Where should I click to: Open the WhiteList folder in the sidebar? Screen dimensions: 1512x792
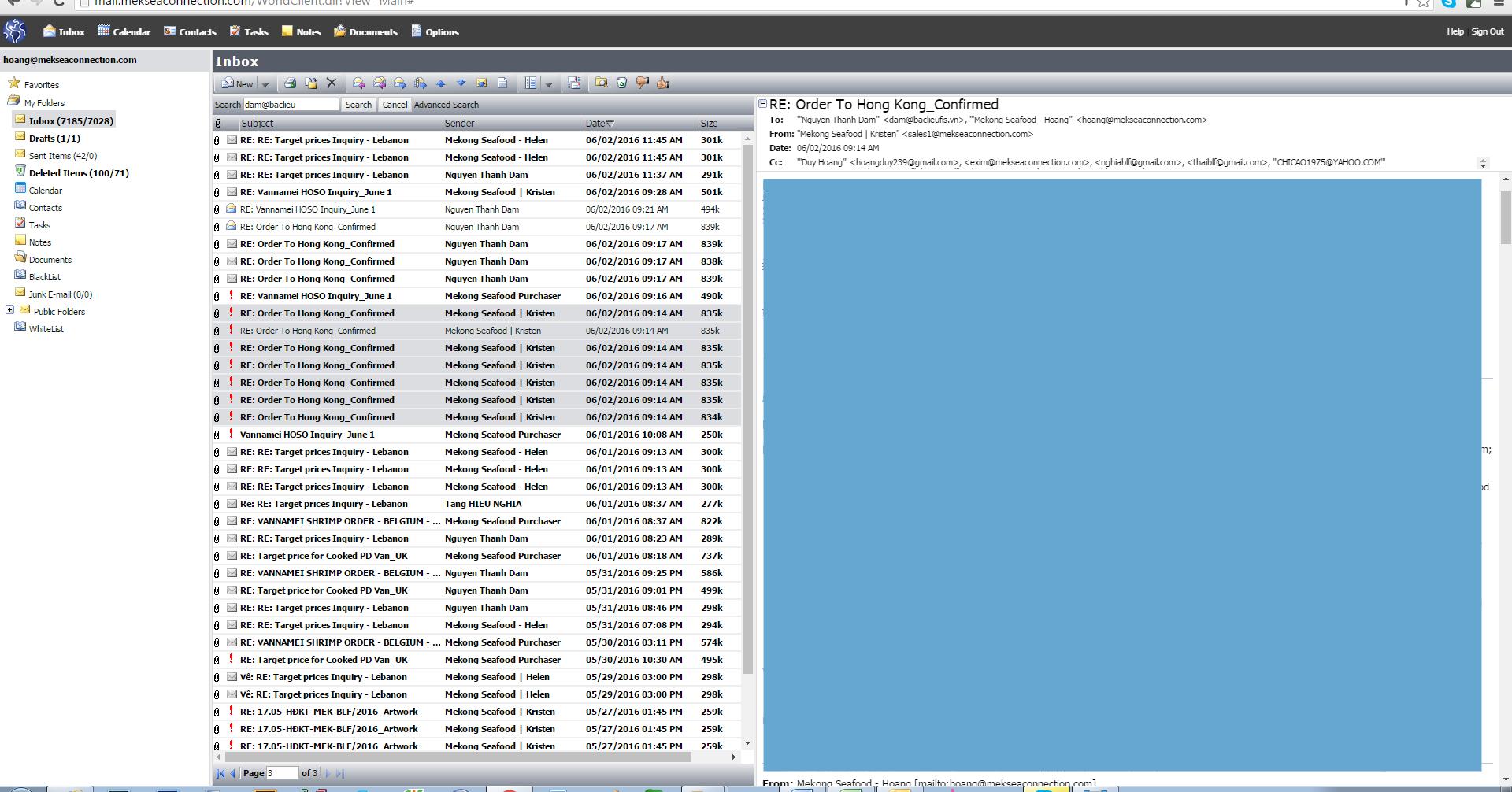pyautogui.click(x=46, y=328)
